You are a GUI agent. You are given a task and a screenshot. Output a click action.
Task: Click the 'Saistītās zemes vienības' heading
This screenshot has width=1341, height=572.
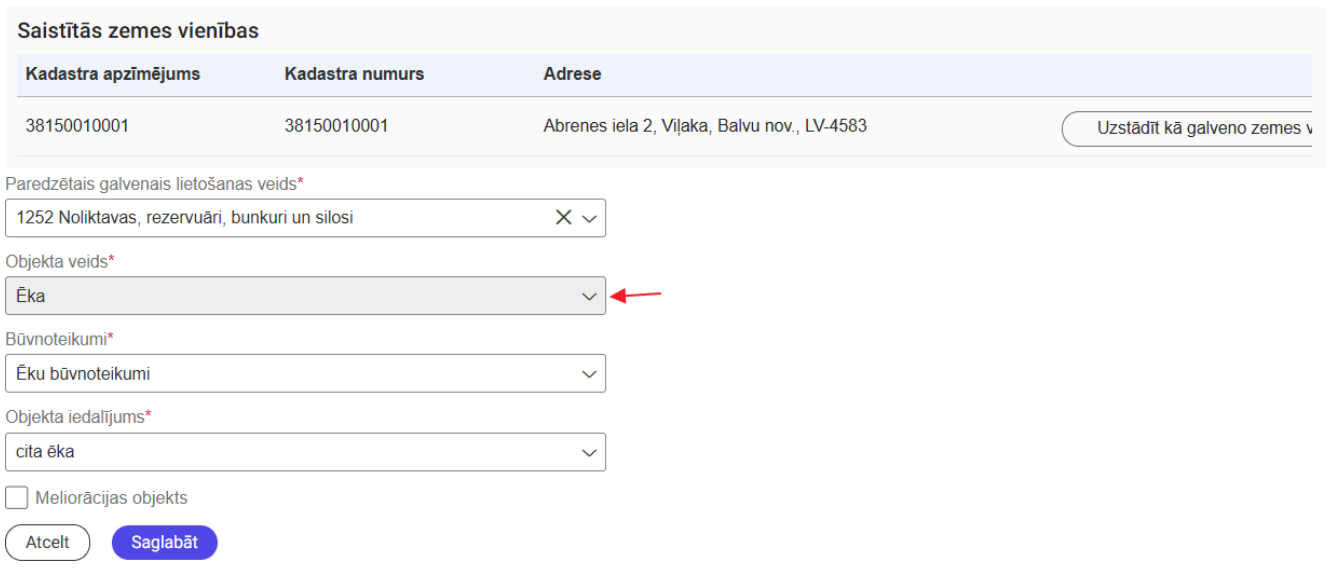pos(138,31)
